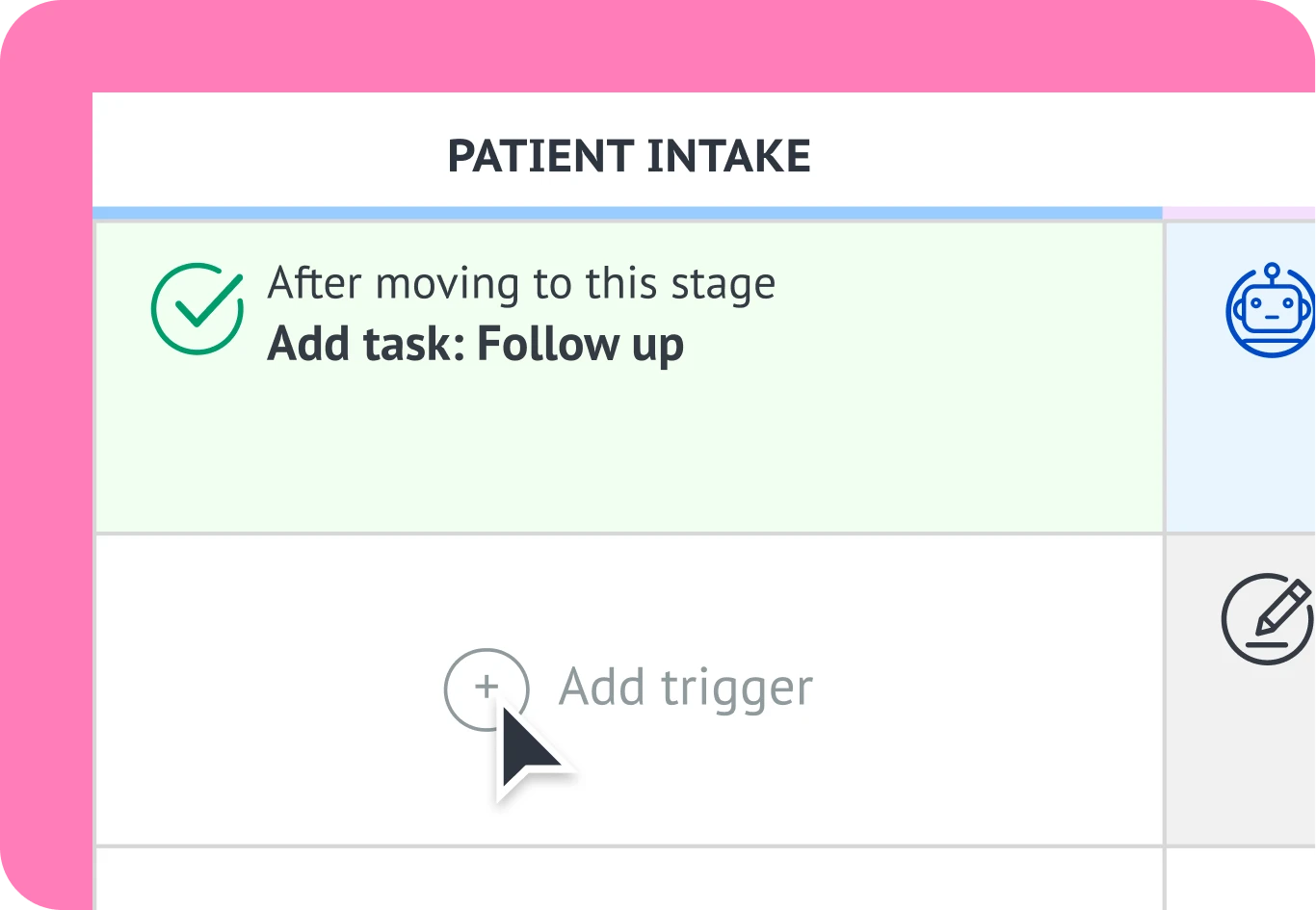Image resolution: width=1316 pixels, height=910 pixels.
Task: Open the Salesbot robot icon
Action: pyautogui.click(x=1270, y=310)
